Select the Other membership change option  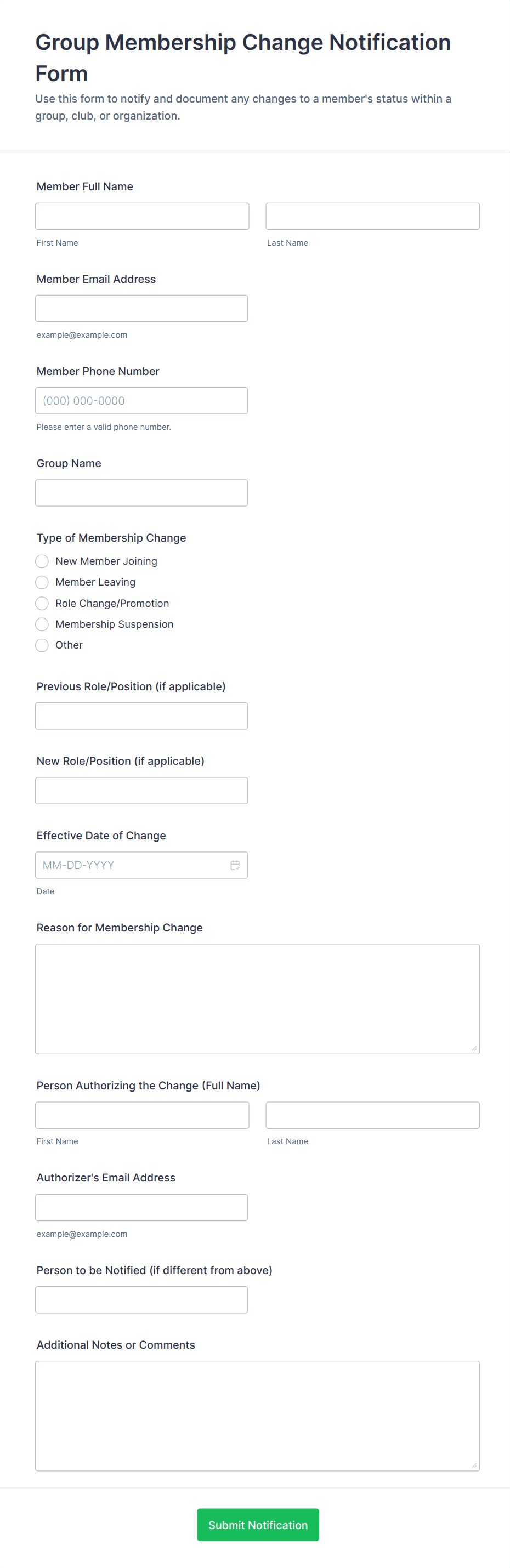click(42, 645)
